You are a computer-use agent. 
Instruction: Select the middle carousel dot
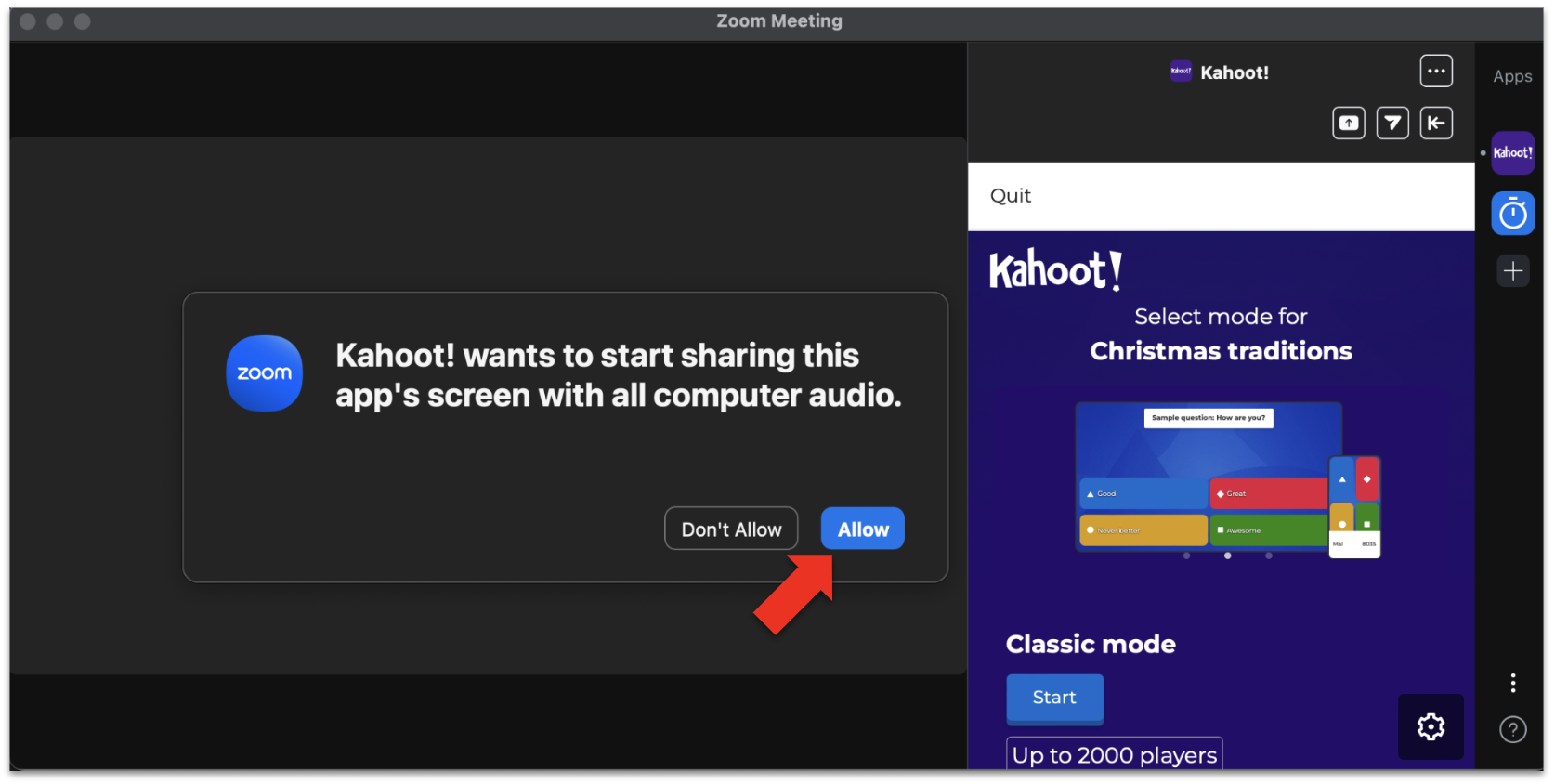click(1227, 555)
